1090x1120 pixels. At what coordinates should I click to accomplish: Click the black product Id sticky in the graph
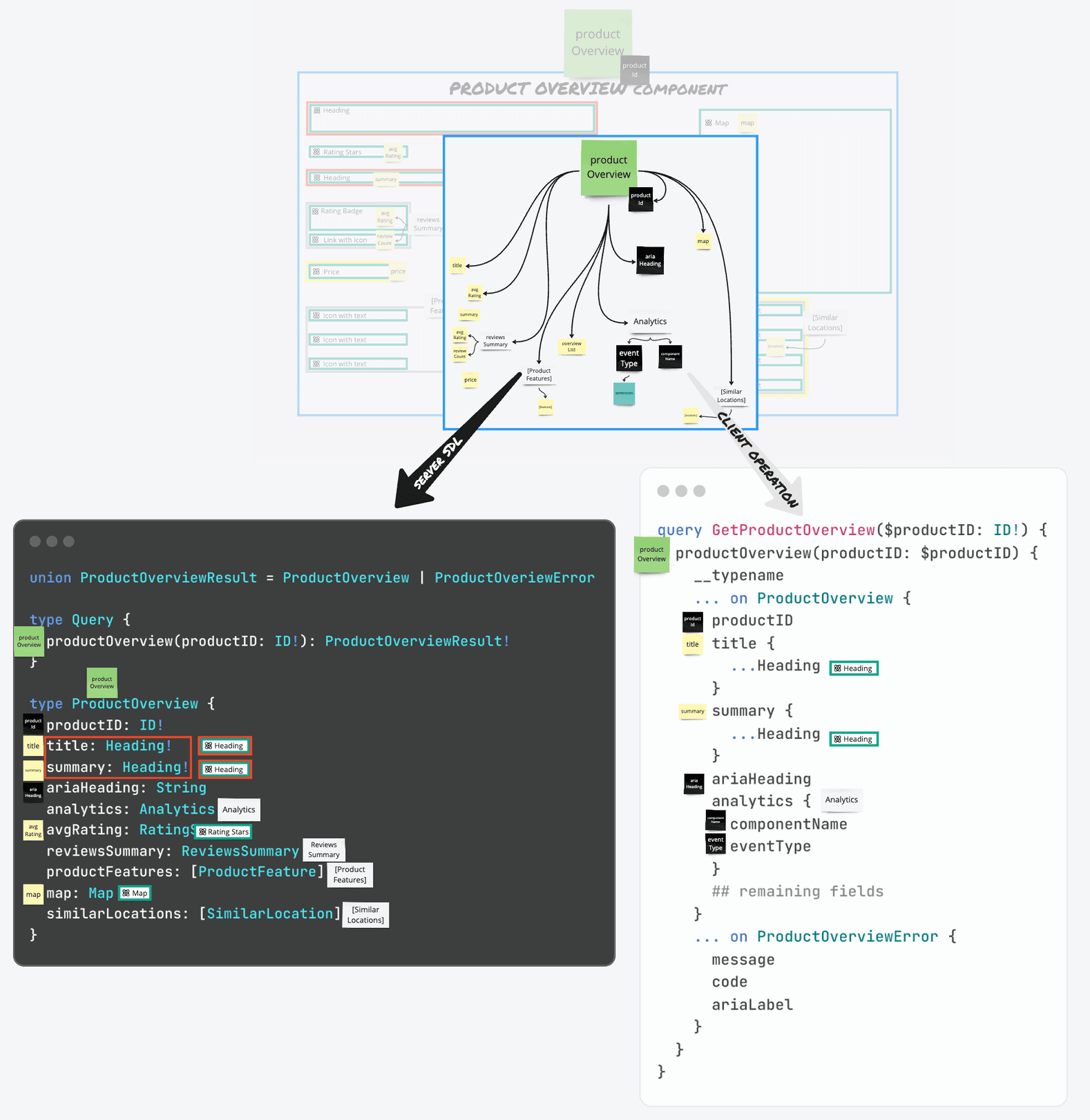coord(640,200)
